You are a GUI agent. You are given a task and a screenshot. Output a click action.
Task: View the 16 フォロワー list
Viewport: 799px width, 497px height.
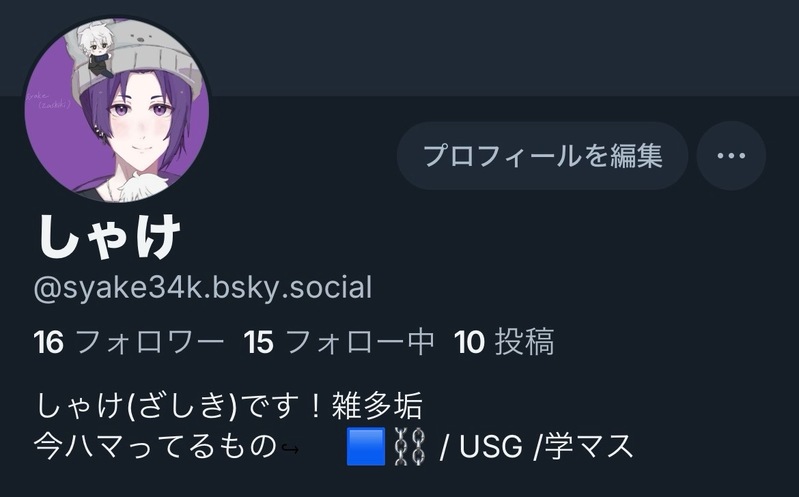128,342
